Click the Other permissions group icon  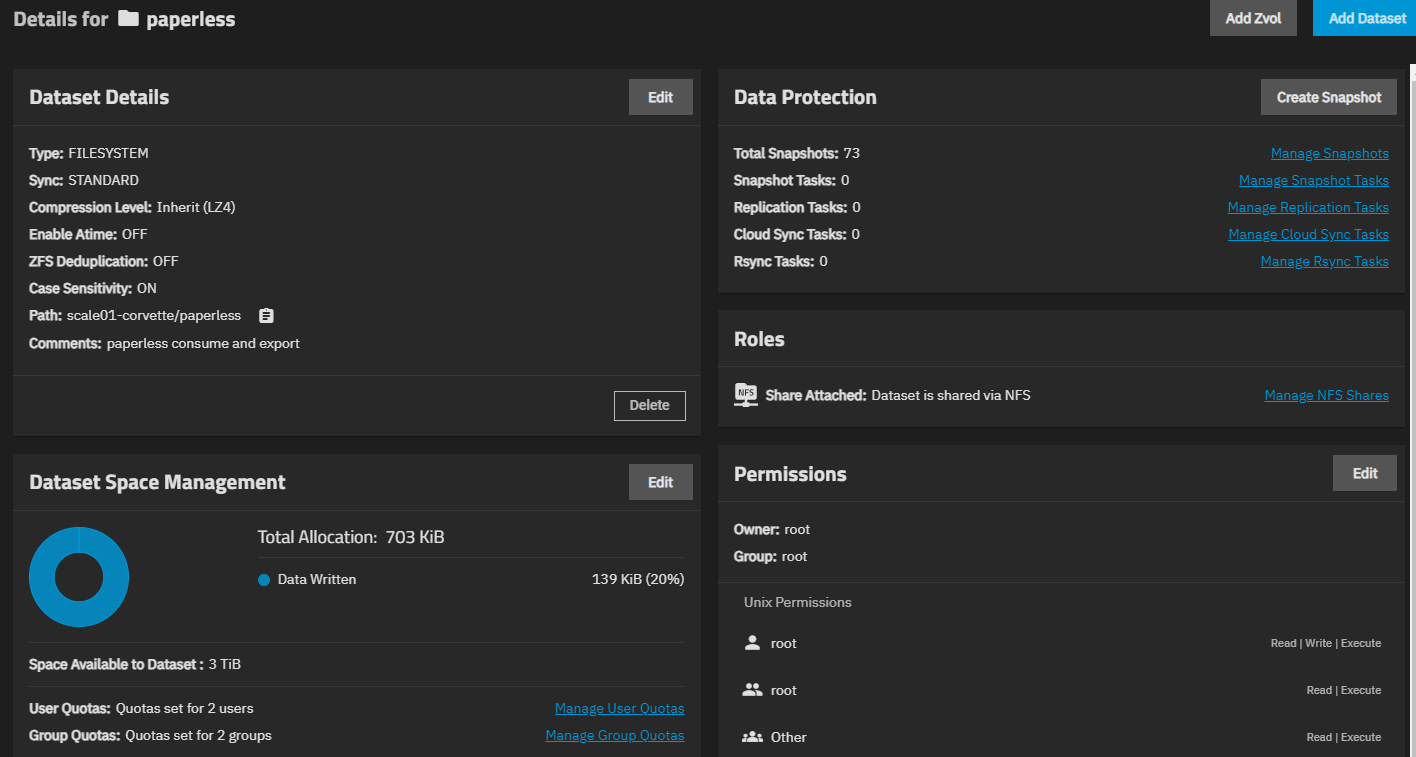752,737
